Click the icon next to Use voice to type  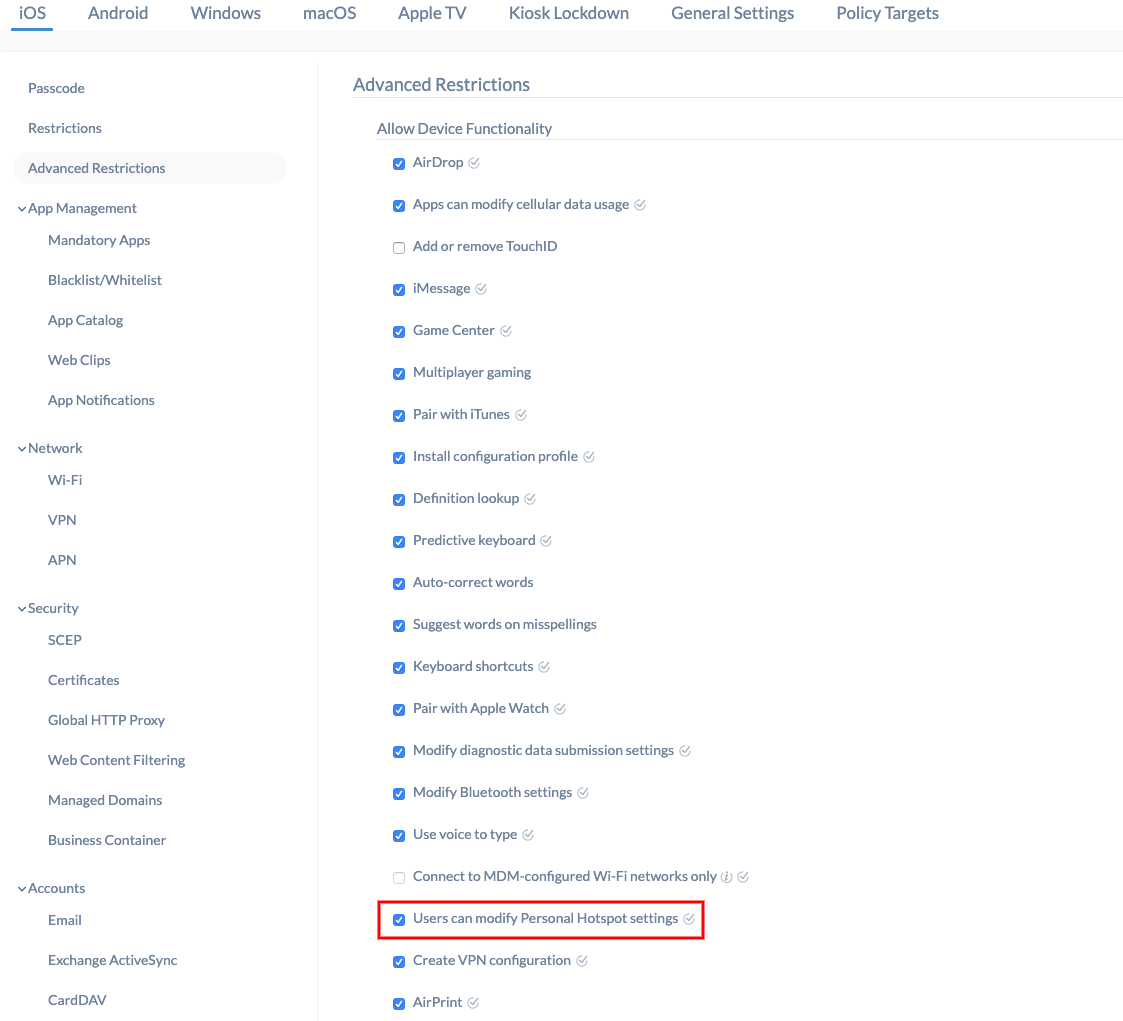[528, 835]
